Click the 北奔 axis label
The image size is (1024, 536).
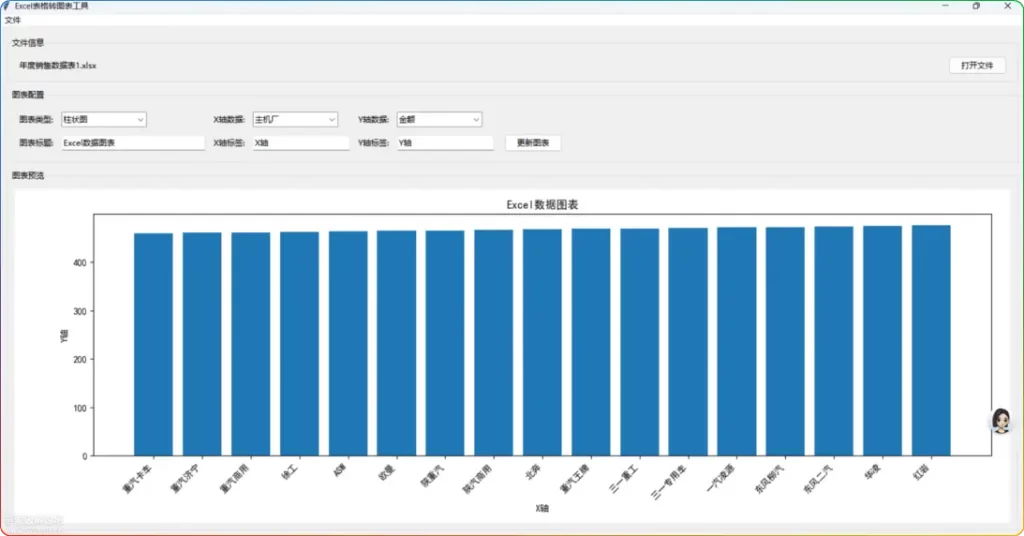(x=533, y=473)
